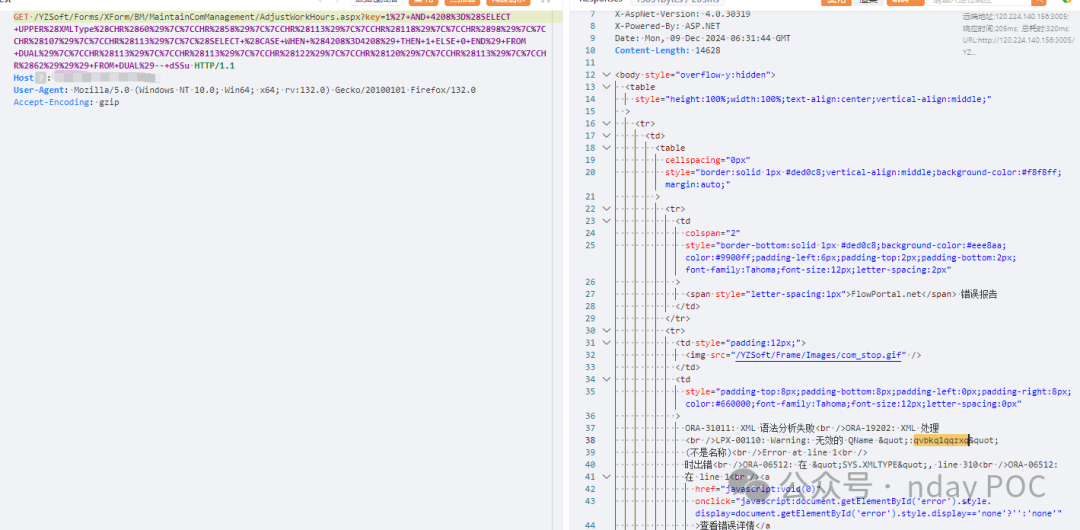This screenshot has height=530, width=1080.
Task: Click the User-Agent header name
Action: click(x=39, y=90)
